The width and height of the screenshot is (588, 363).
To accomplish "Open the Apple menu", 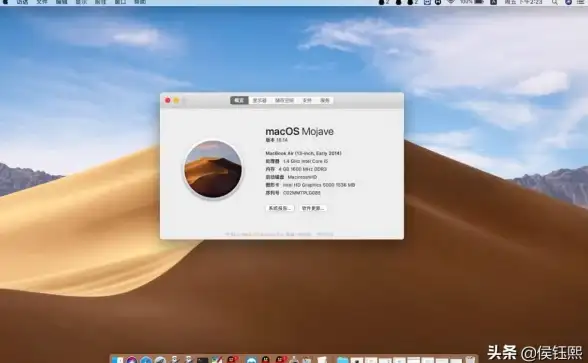I will tap(5, 2).
